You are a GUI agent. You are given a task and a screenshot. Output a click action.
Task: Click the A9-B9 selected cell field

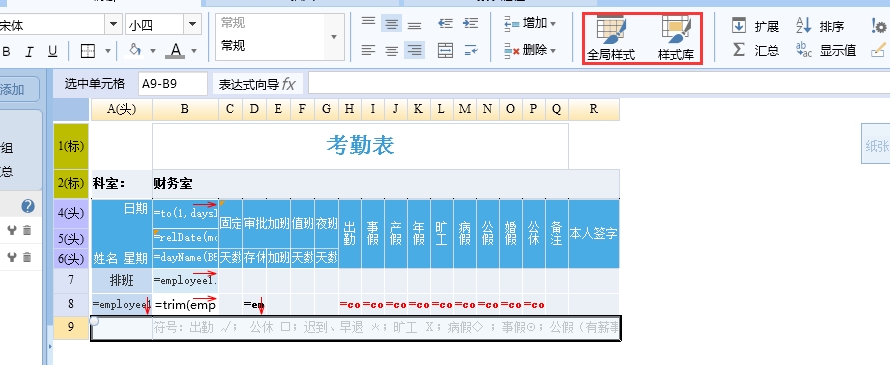(173, 84)
